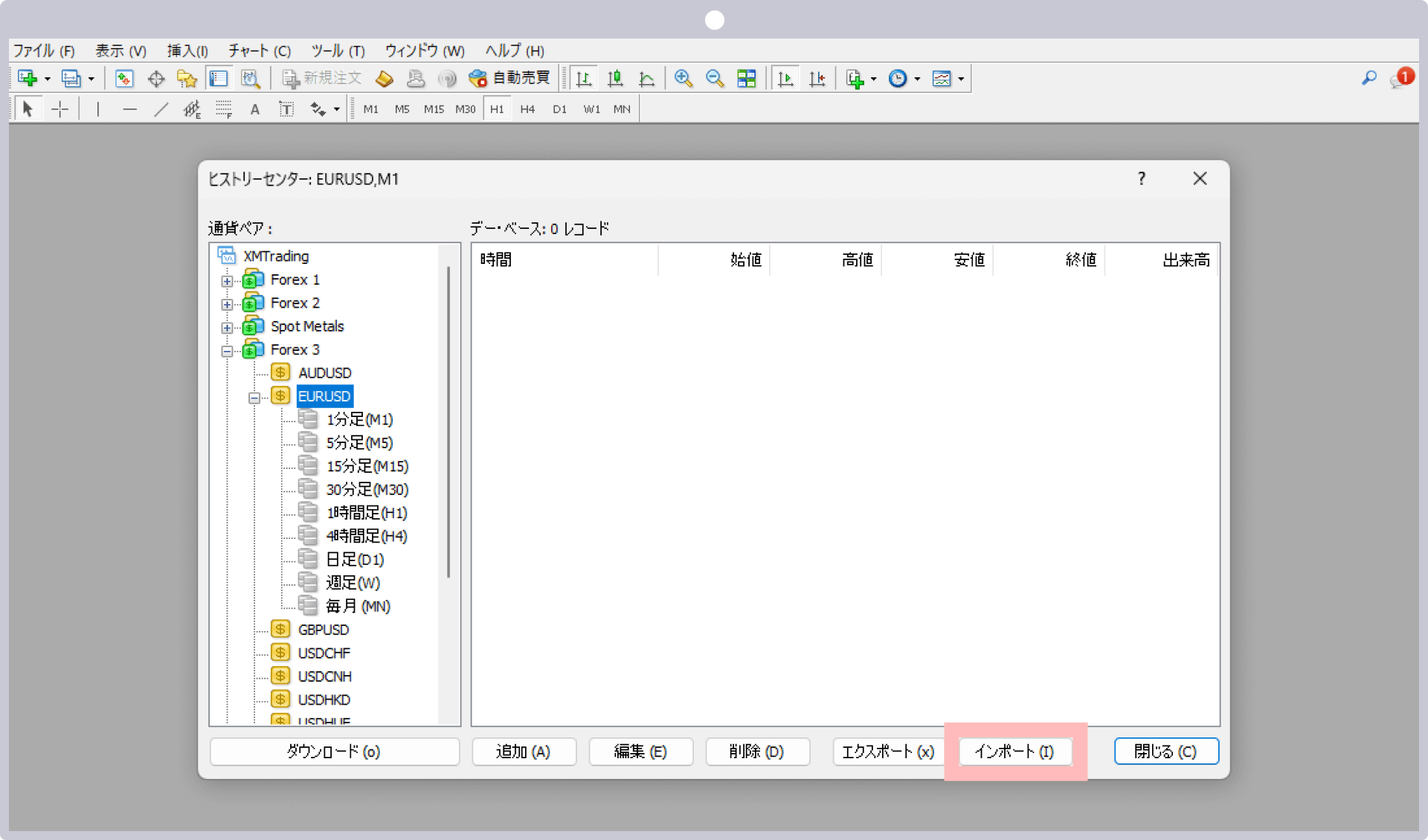Open the 挿入(I) menu
This screenshot has height=840, width=1428.
(187, 51)
